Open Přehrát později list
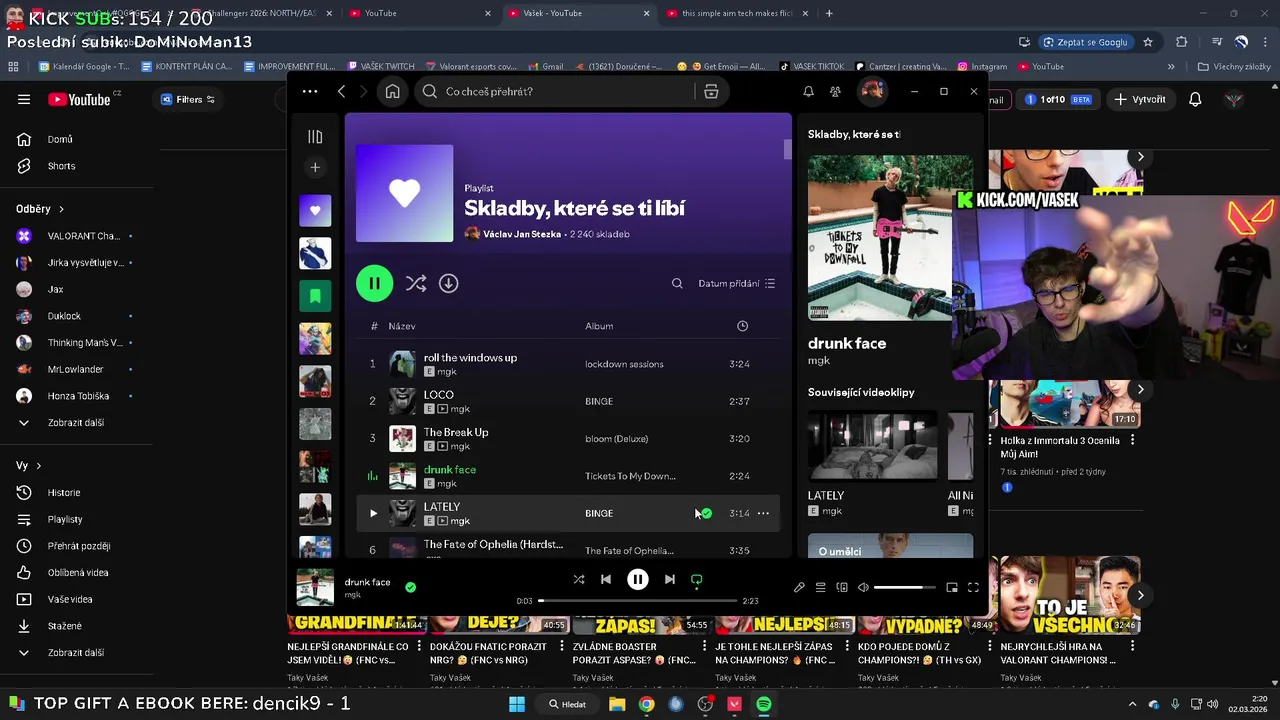Image resolution: width=1280 pixels, height=720 pixels. [x=79, y=546]
